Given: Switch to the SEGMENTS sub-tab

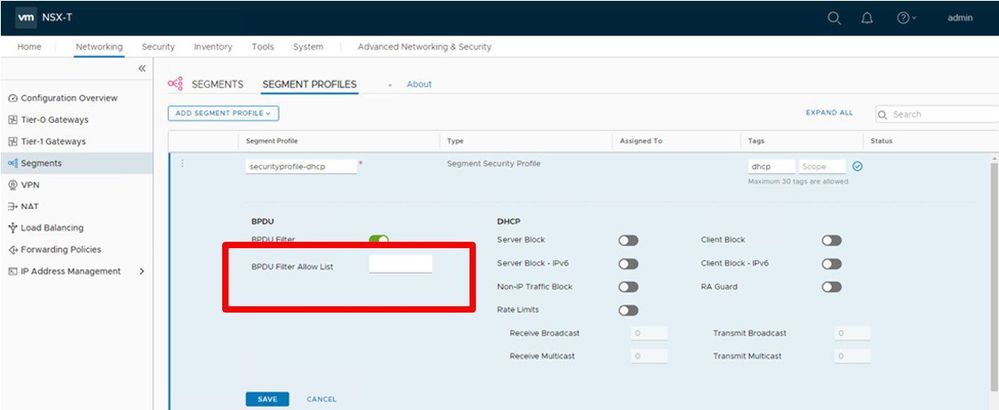Looking at the screenshot, I should [217, 84].
